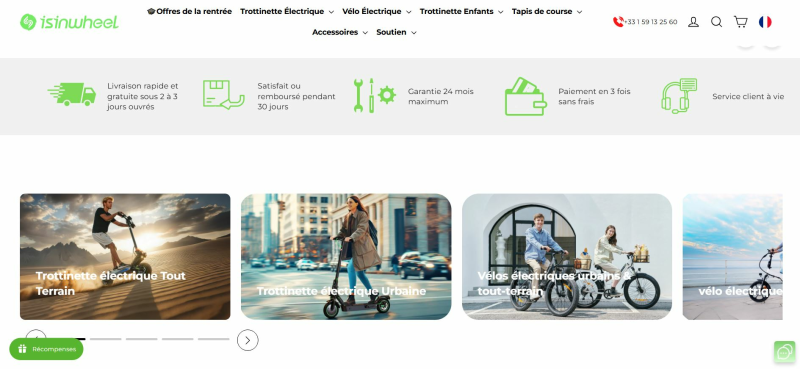Open the account login icon
Screen dimensions: 800x369
tap(693, 22)
